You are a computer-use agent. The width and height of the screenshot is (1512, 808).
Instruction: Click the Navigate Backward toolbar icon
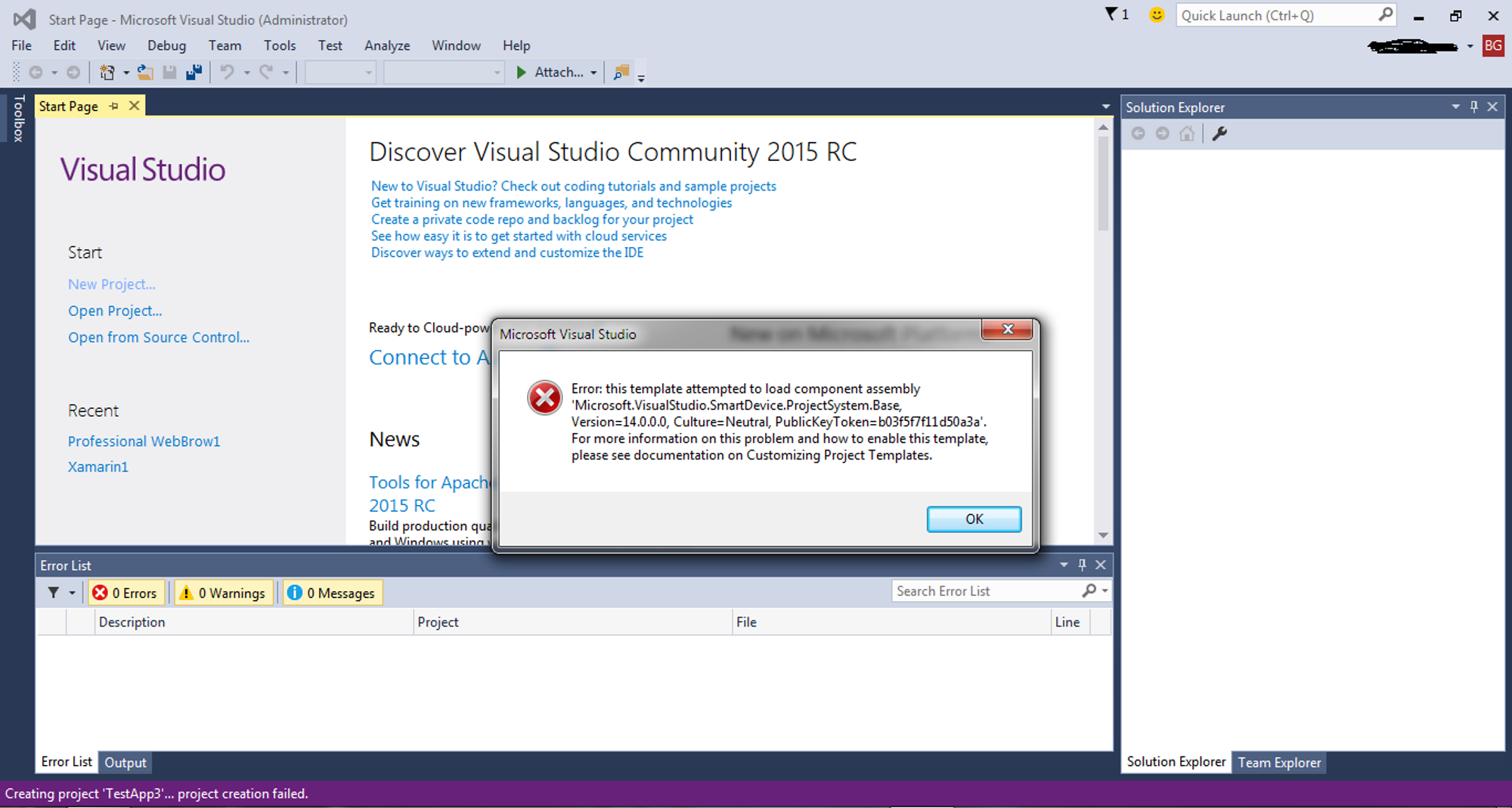click(36, 73)
